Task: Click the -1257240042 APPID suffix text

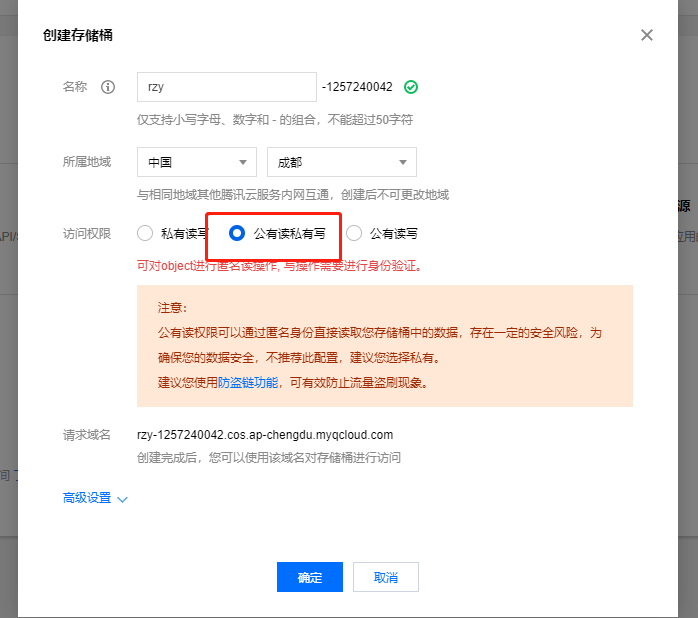Action: 357,87
